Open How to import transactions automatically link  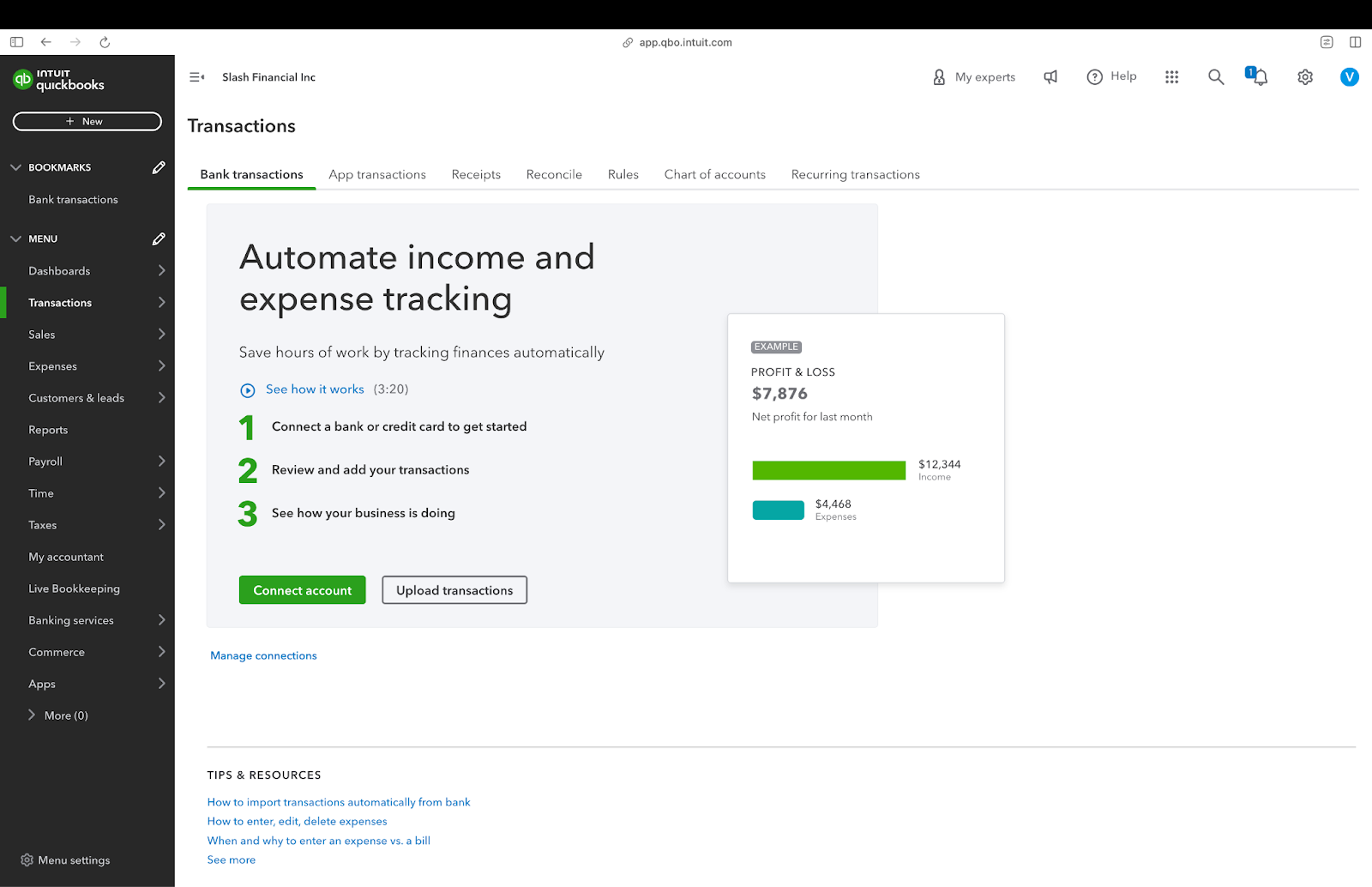339,802
